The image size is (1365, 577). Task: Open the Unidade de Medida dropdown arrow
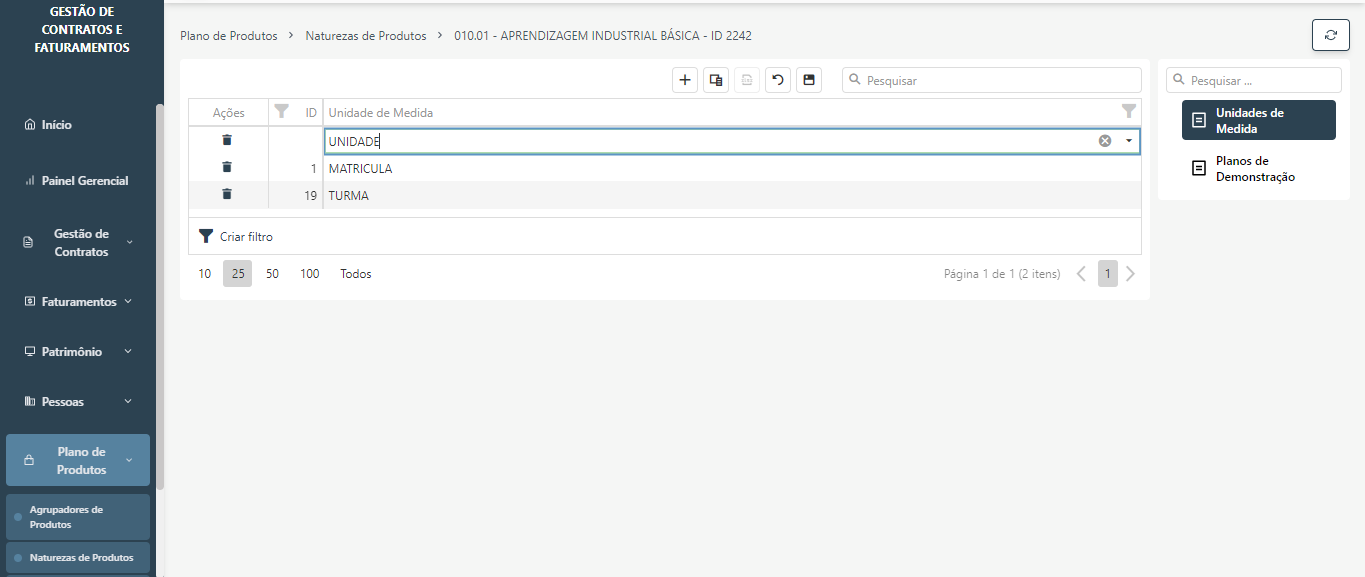tap(1129, 141)
